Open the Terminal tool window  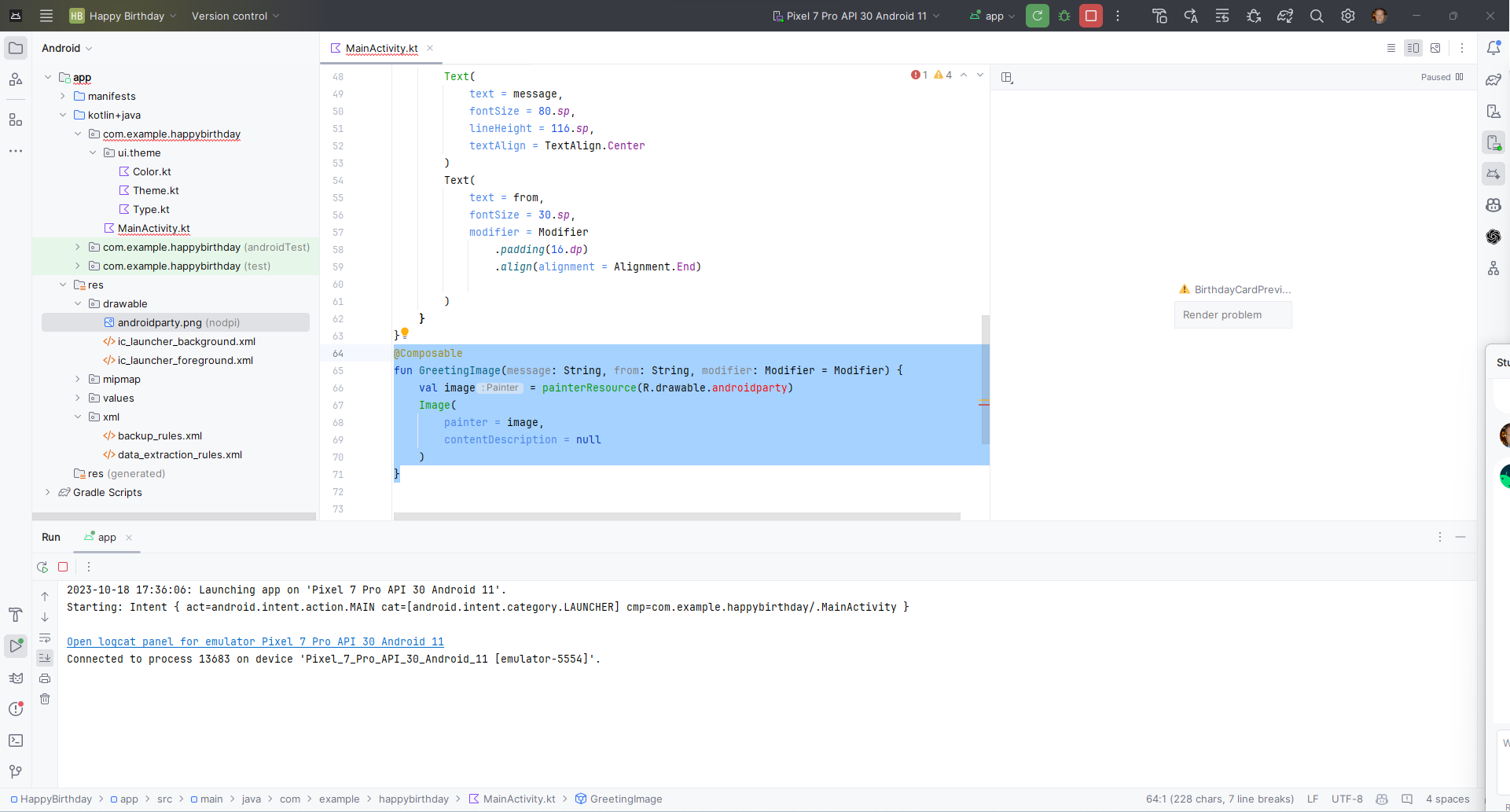pos(16,740)
